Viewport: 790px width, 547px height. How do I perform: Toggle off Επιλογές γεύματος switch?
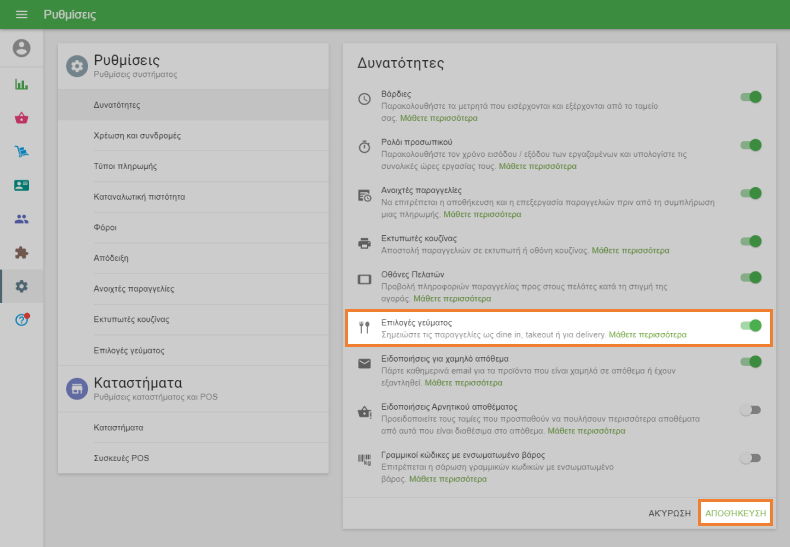tap(750, 326)
